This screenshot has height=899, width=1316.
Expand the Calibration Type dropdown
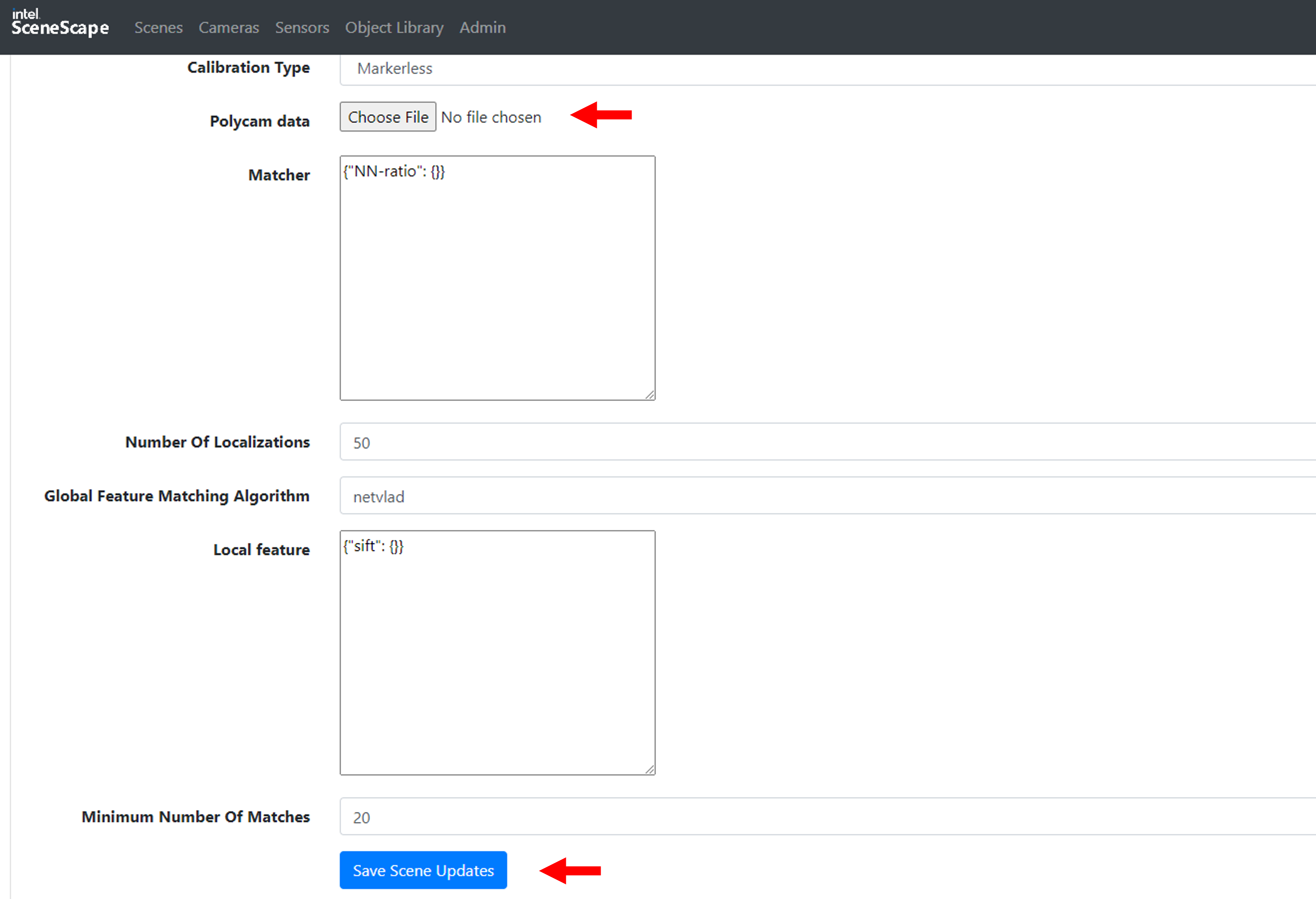[827, 69]
